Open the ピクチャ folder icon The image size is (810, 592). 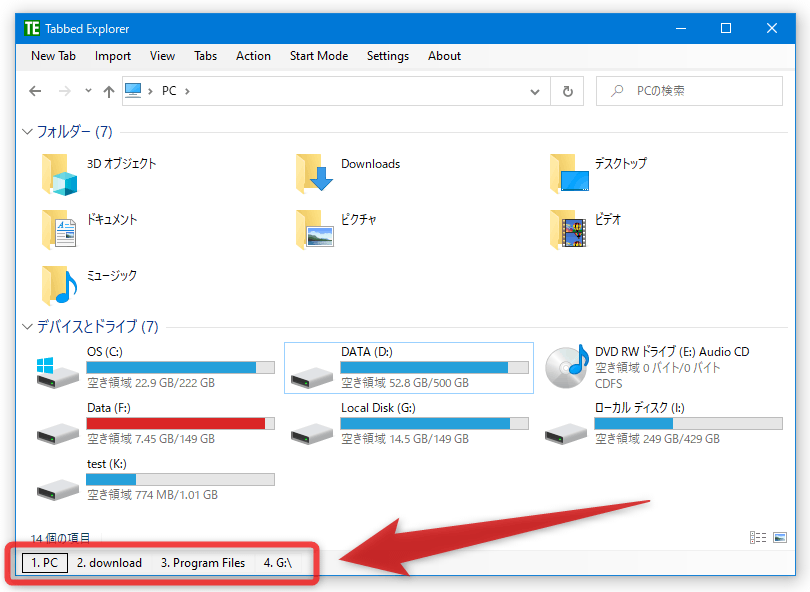click(314, 230)
